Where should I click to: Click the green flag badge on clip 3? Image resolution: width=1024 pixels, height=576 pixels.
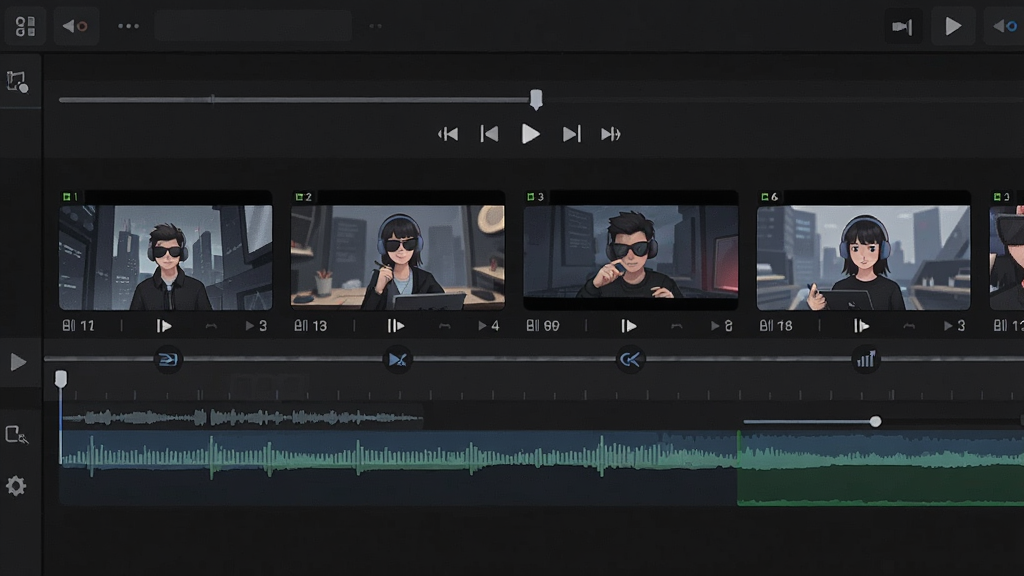[x=531, y=197]
